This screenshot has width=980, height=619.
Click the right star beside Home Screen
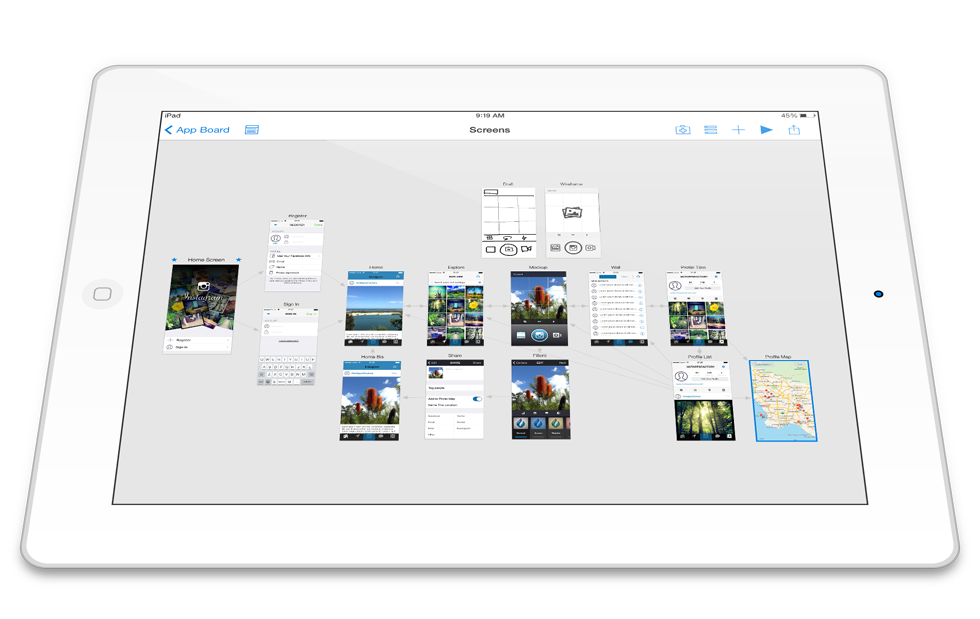click(x=238, y=260)
